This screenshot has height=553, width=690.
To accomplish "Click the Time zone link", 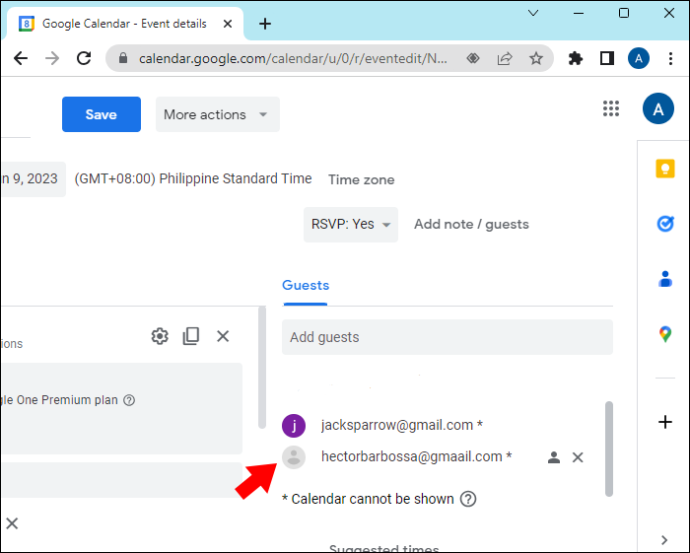I will [361, 179].
